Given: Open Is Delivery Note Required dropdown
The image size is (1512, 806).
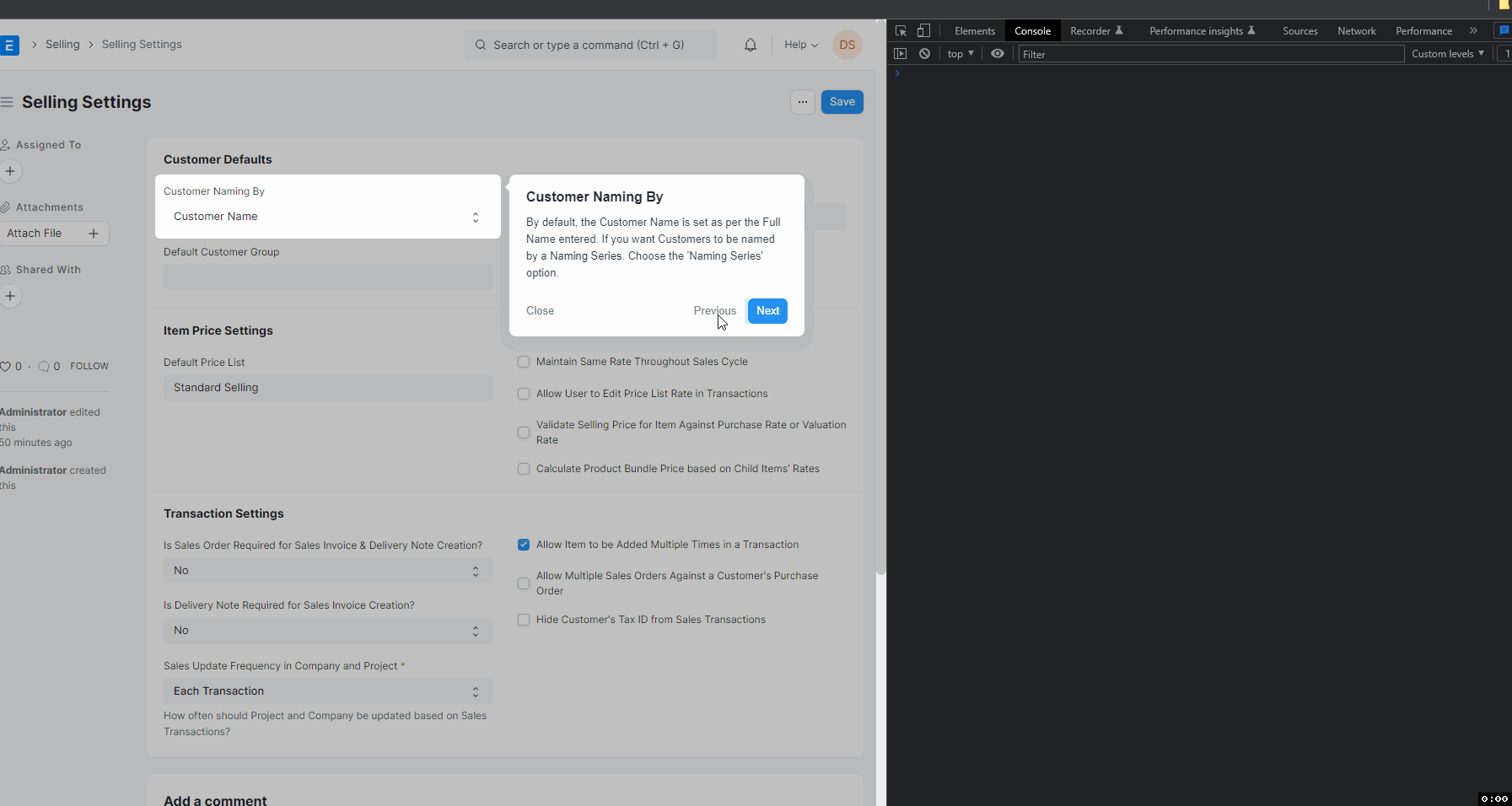Looking at the screenshot, I should [328, 631].
